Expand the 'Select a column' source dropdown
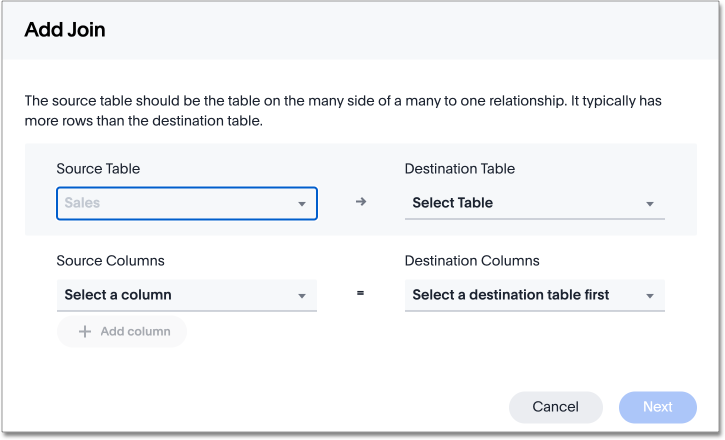 click(x=175, y=295)
